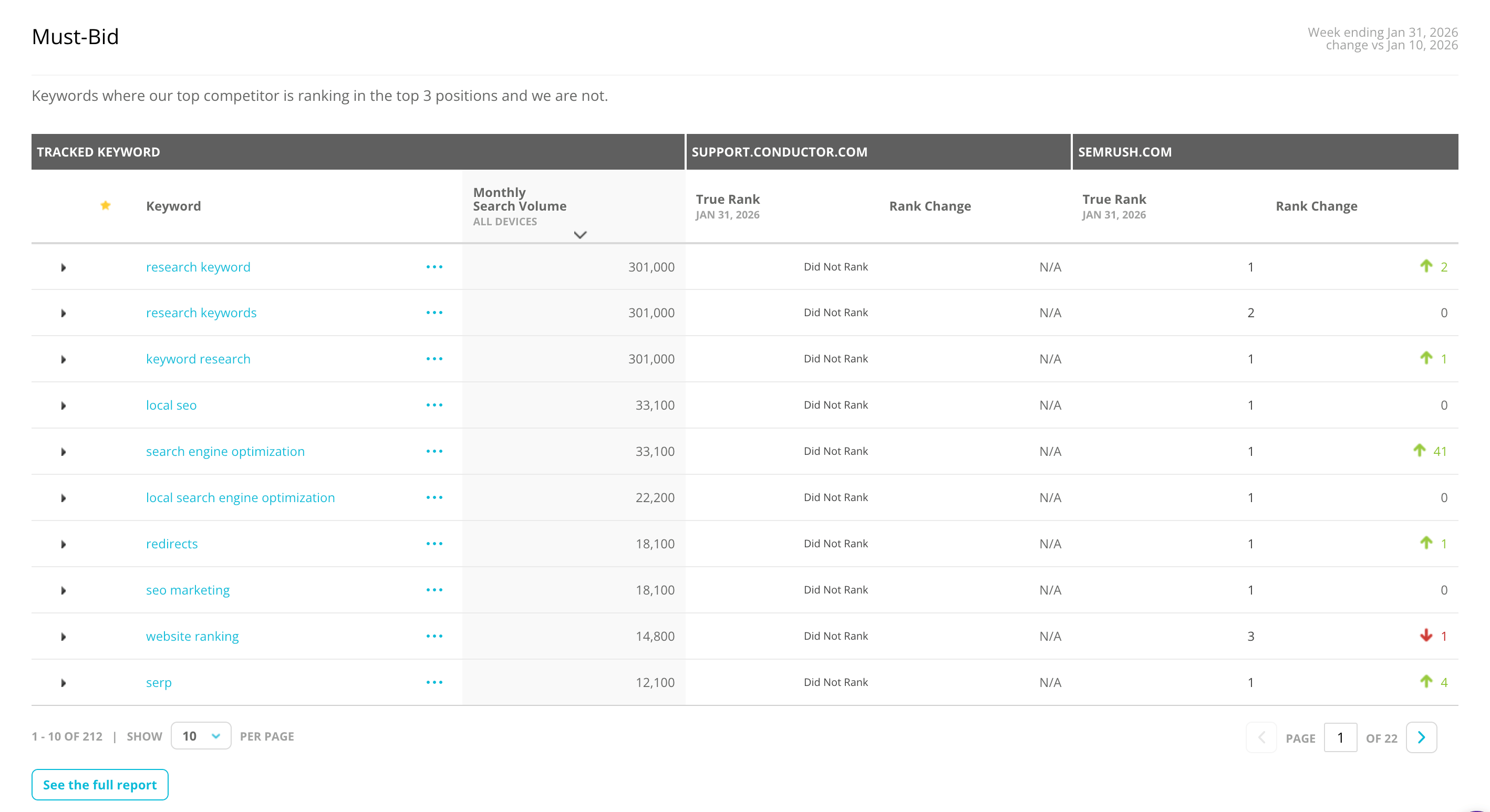The width and height of the screenshot is (1490, 812).
Task: Open the local seo keyword link
Action: pyautogui.click(x=171, y=405)
